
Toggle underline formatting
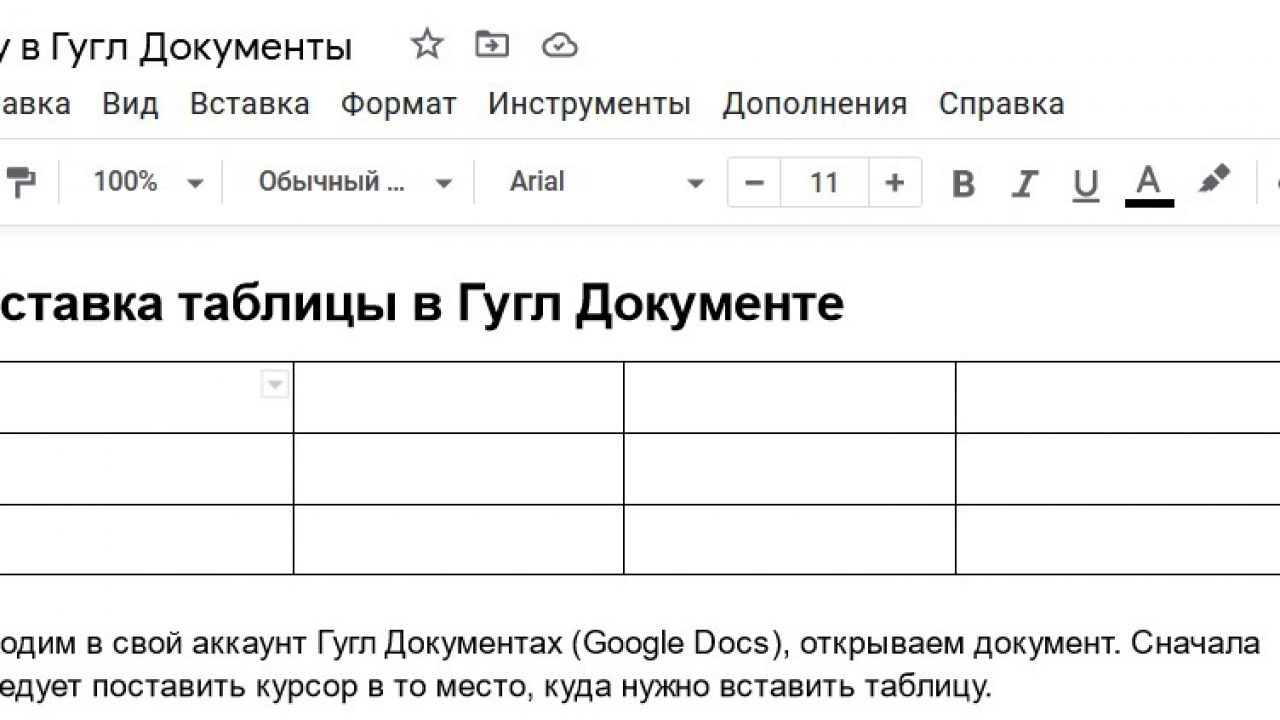(x=1085, y=183)
